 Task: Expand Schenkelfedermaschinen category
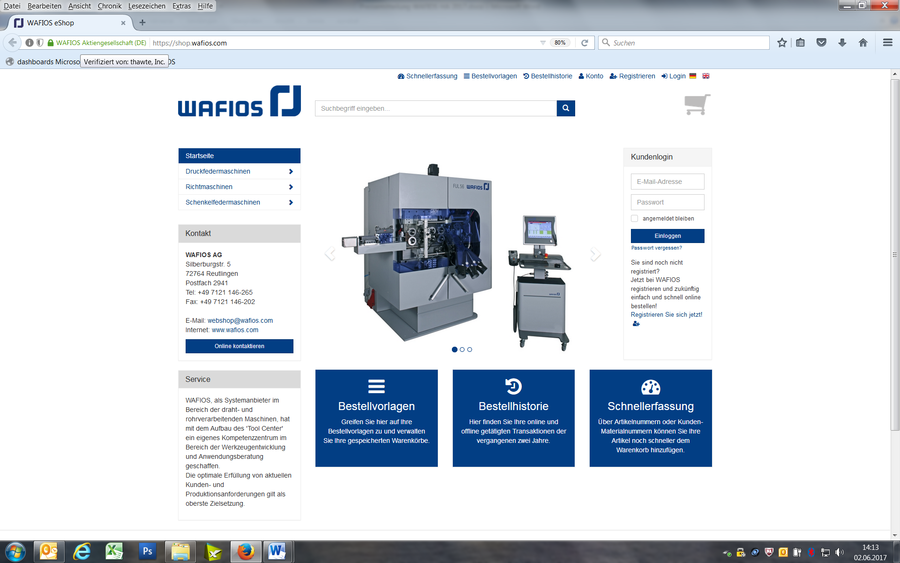click(290, 203)
